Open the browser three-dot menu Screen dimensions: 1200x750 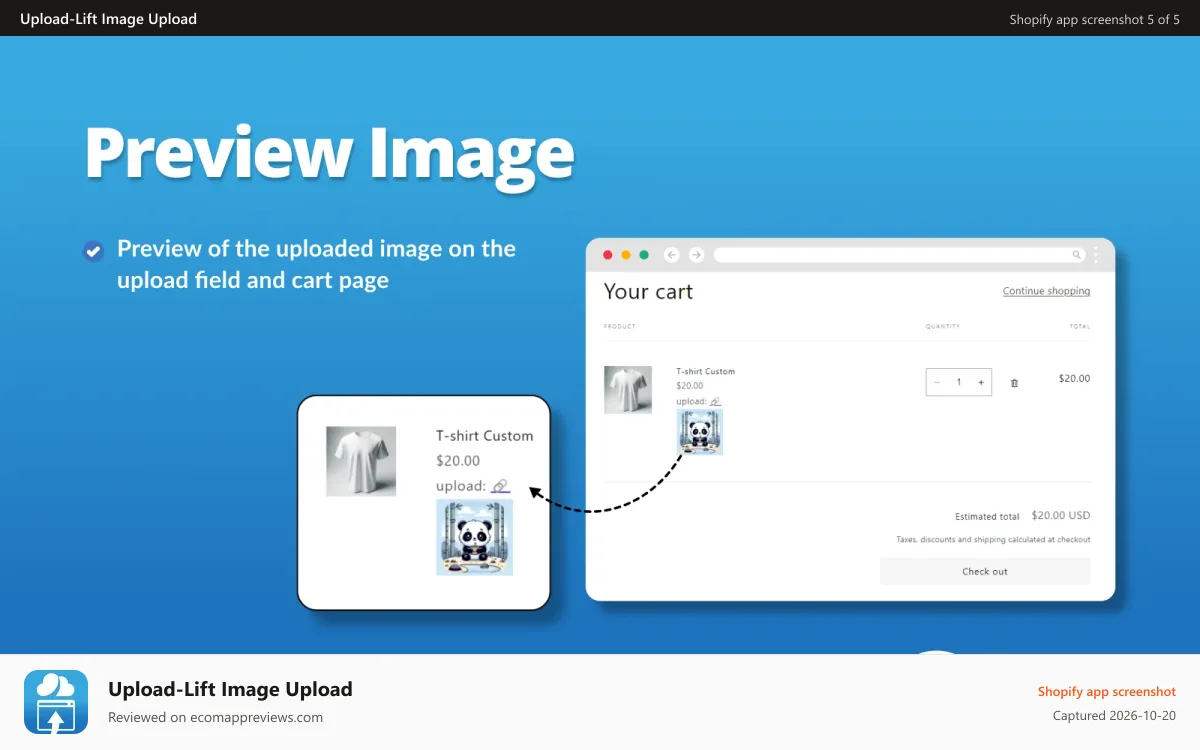pyautogui.click(x=1096, y=255)
